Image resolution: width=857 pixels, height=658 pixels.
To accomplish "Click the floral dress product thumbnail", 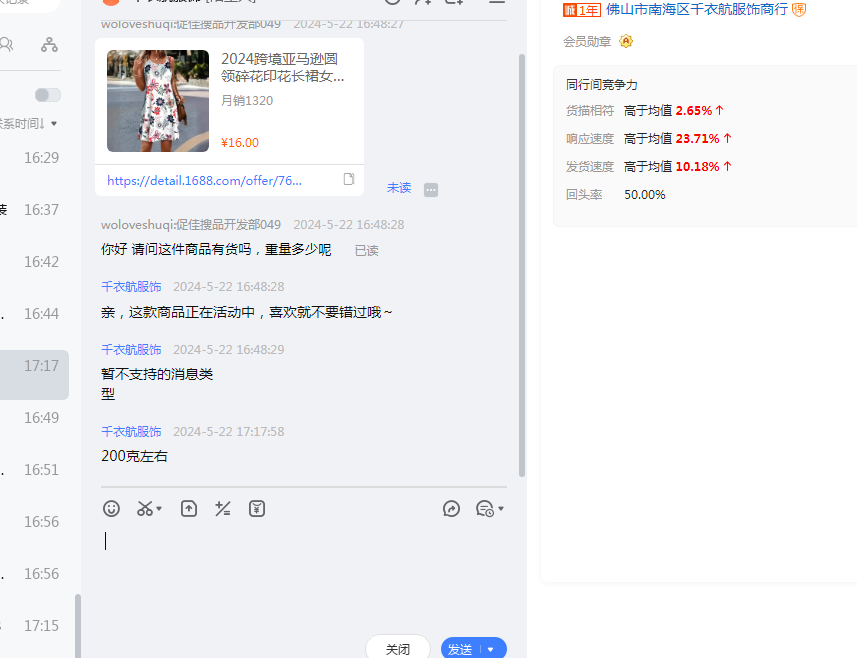I will point(158,101).
